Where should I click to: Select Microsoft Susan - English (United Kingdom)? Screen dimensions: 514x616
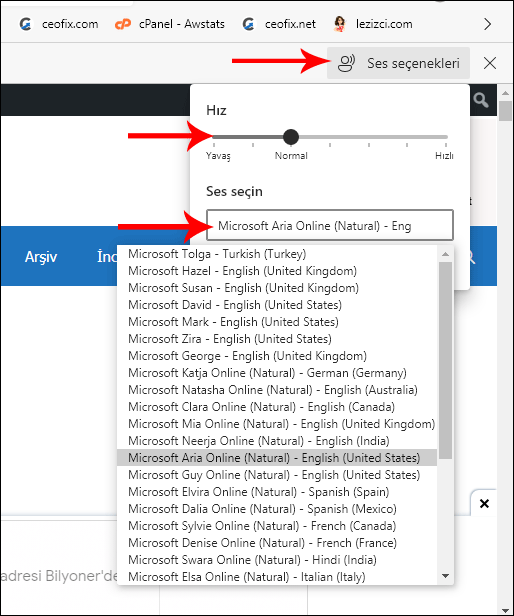(x=277, y=288)
